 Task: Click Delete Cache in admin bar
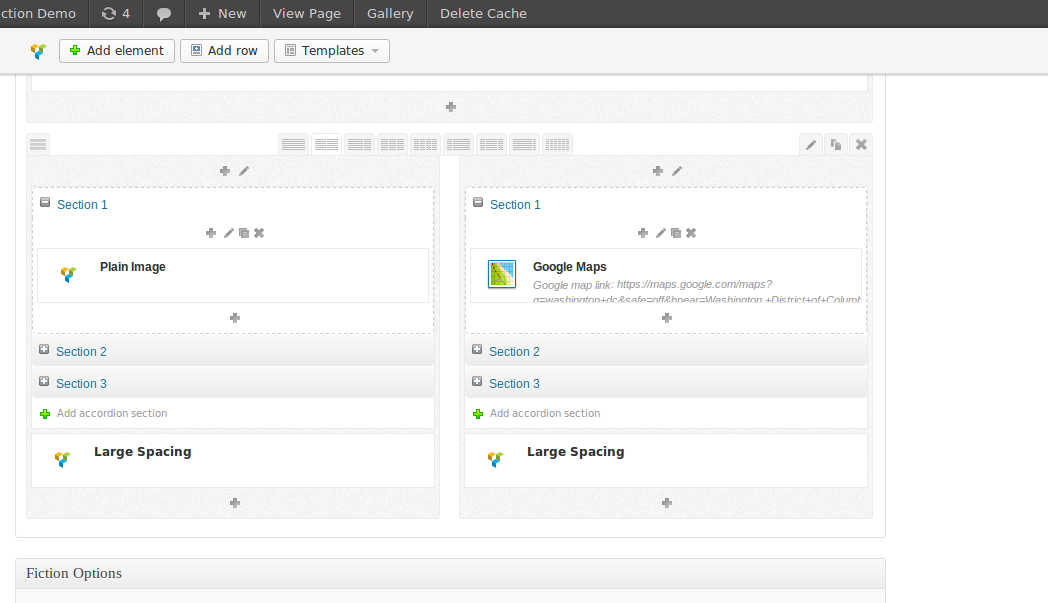click(483, 13)
